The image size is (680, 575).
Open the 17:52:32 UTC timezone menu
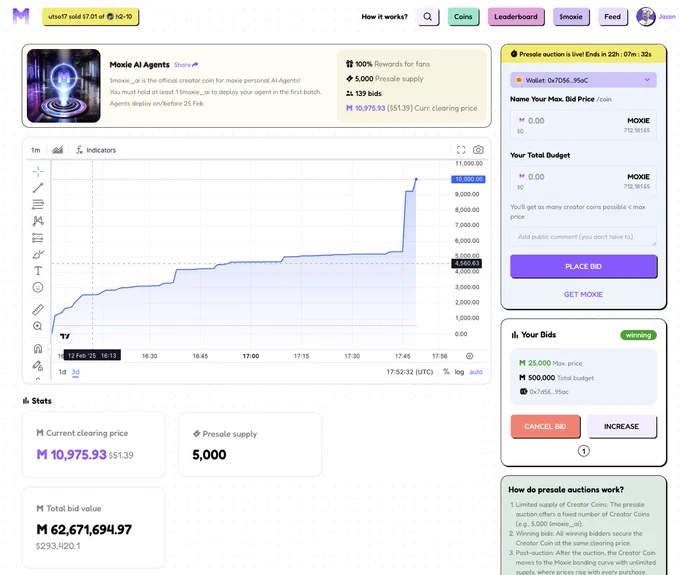[x=410, y=372]
